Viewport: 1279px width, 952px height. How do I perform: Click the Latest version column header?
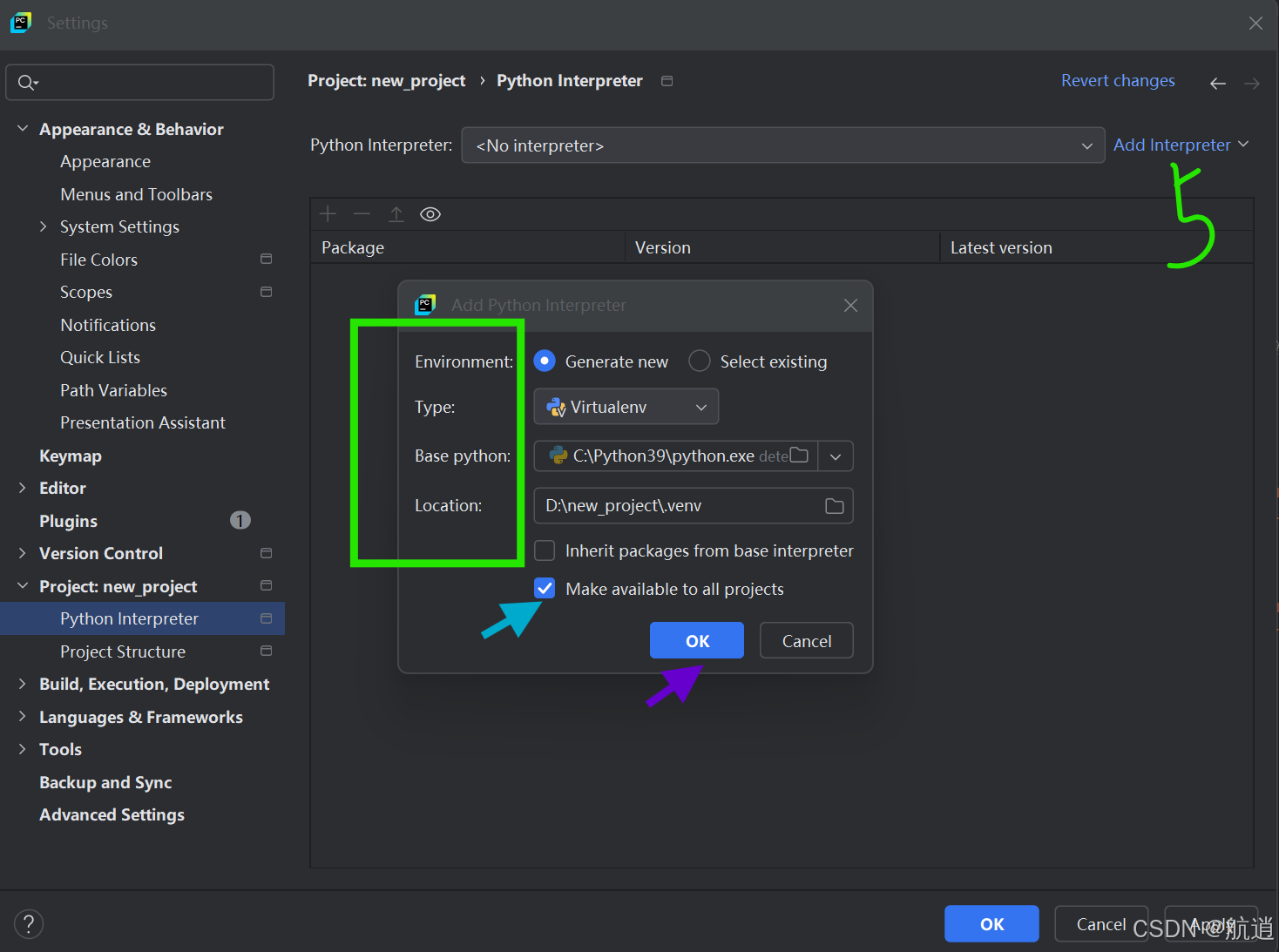point(1096,247)
